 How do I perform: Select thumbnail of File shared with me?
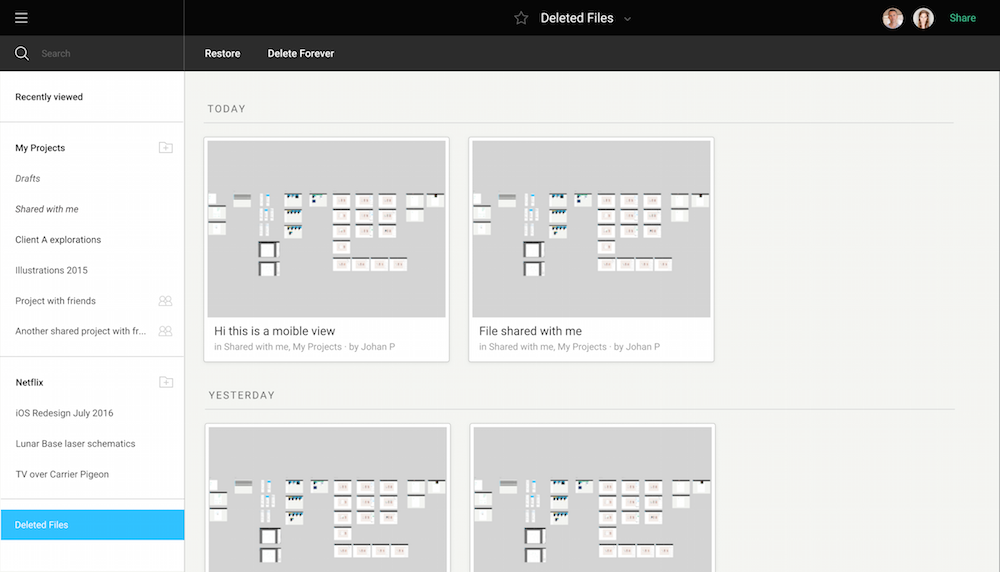tap(591, 229)
